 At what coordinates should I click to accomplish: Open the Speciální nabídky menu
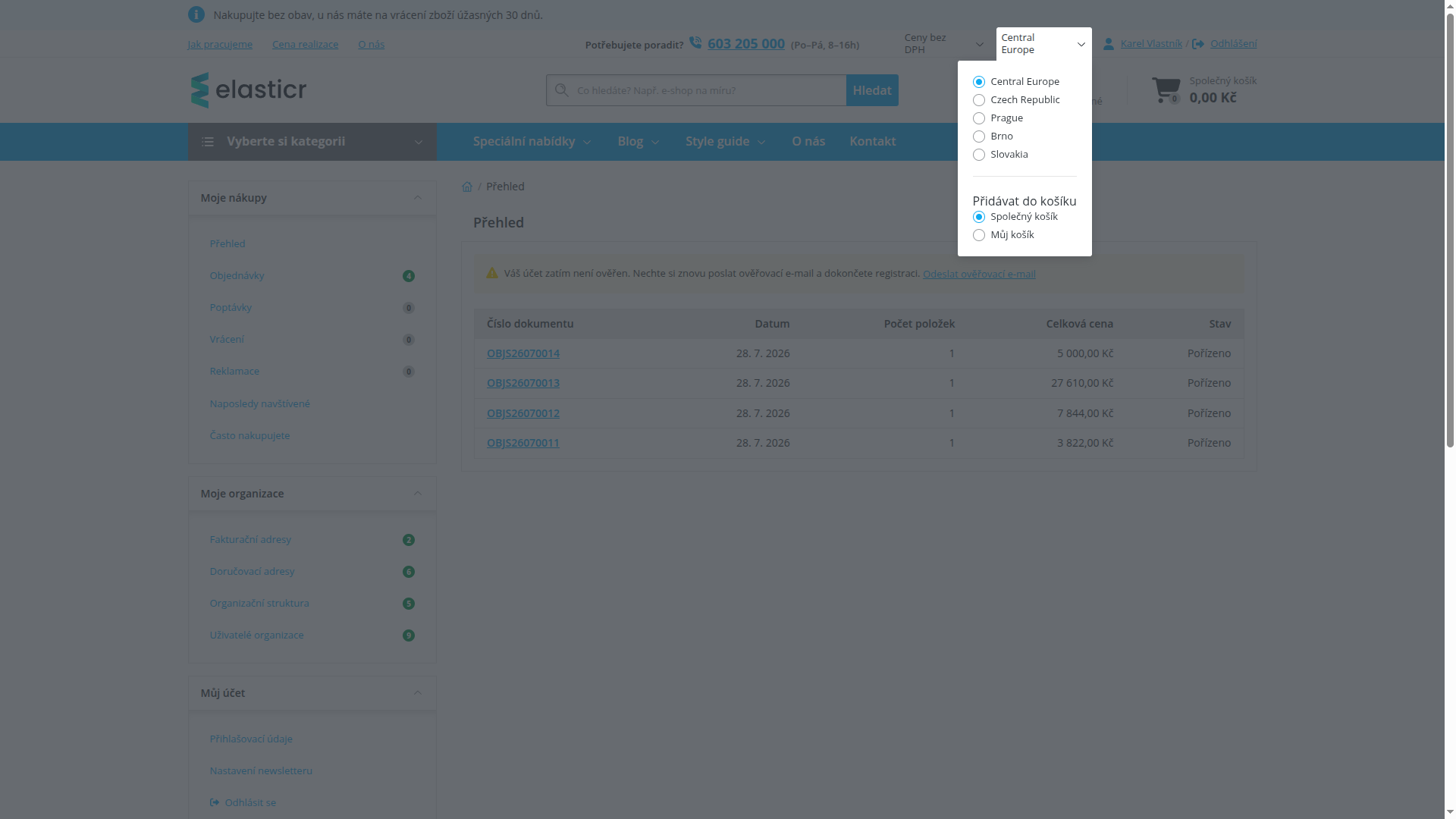[x=532, y=142]
